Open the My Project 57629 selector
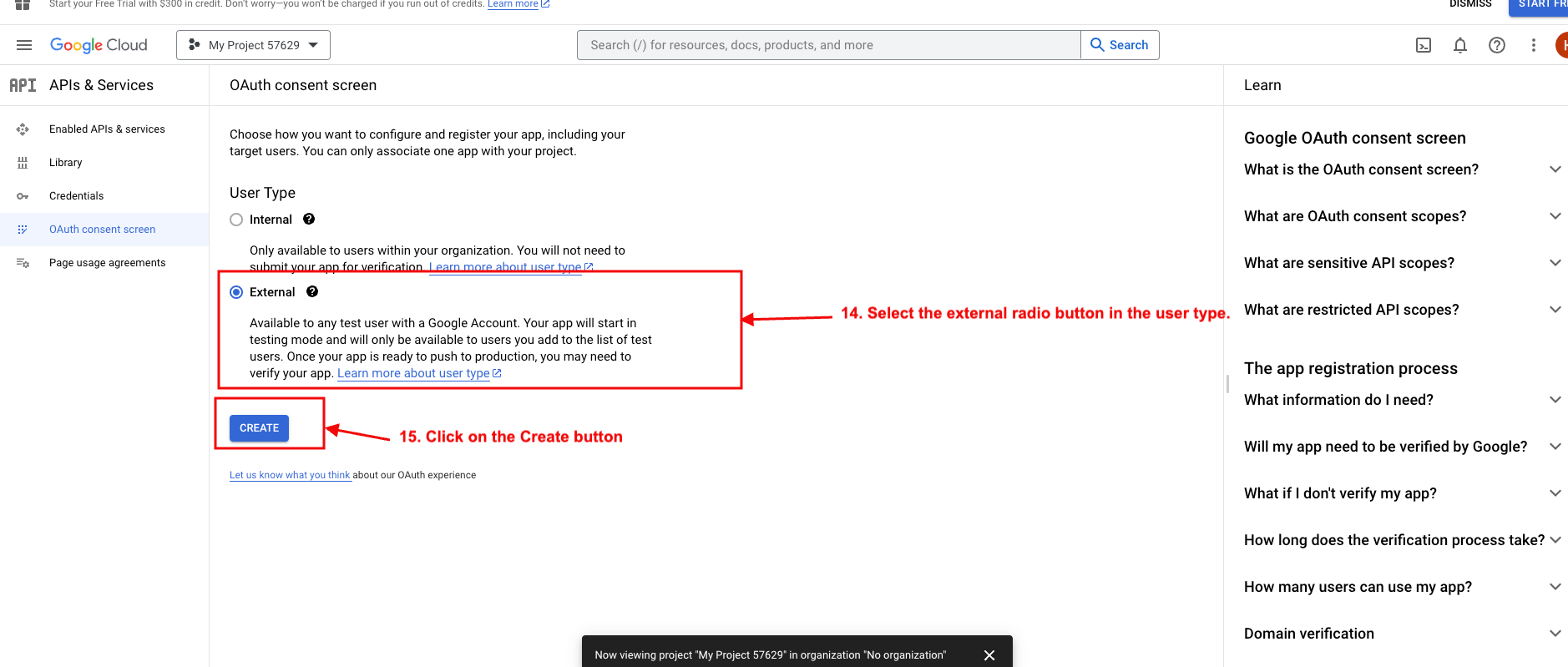 [253, 45]
